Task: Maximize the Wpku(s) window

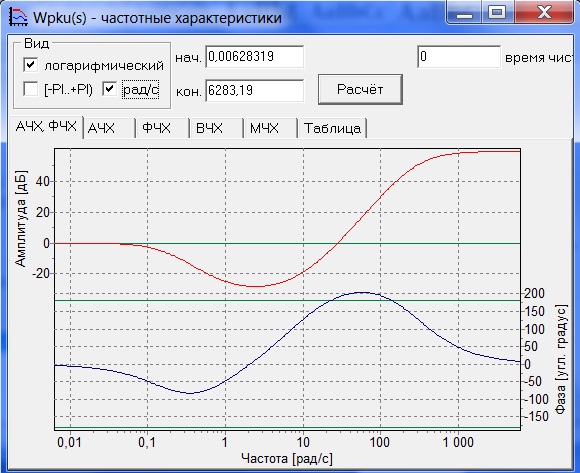Action: [497, 13]
